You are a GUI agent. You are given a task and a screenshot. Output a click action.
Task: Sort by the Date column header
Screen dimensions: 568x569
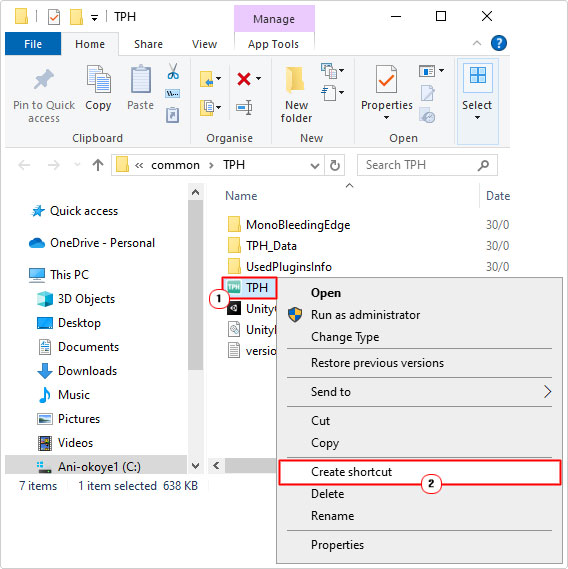point(498,196)
